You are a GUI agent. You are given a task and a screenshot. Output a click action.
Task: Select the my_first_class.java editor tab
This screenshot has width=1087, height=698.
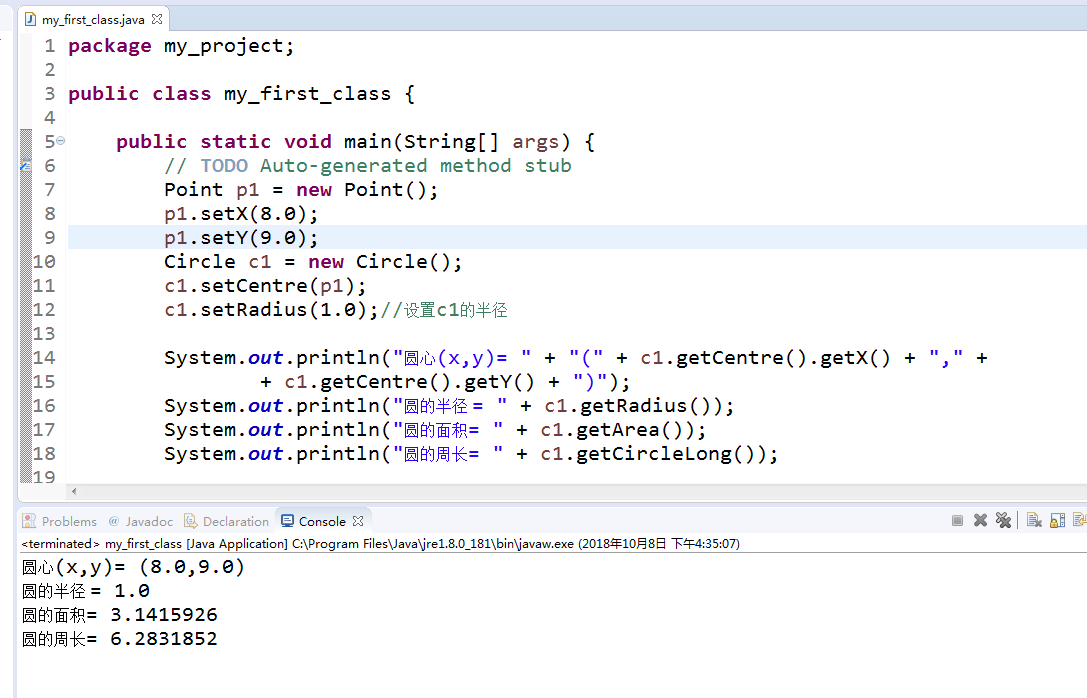coord(93,19)
